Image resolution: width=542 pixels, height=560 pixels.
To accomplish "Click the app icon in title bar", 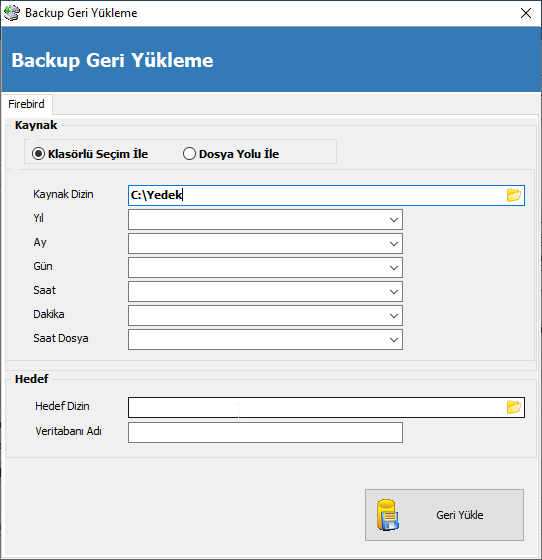I will (12, 13).
